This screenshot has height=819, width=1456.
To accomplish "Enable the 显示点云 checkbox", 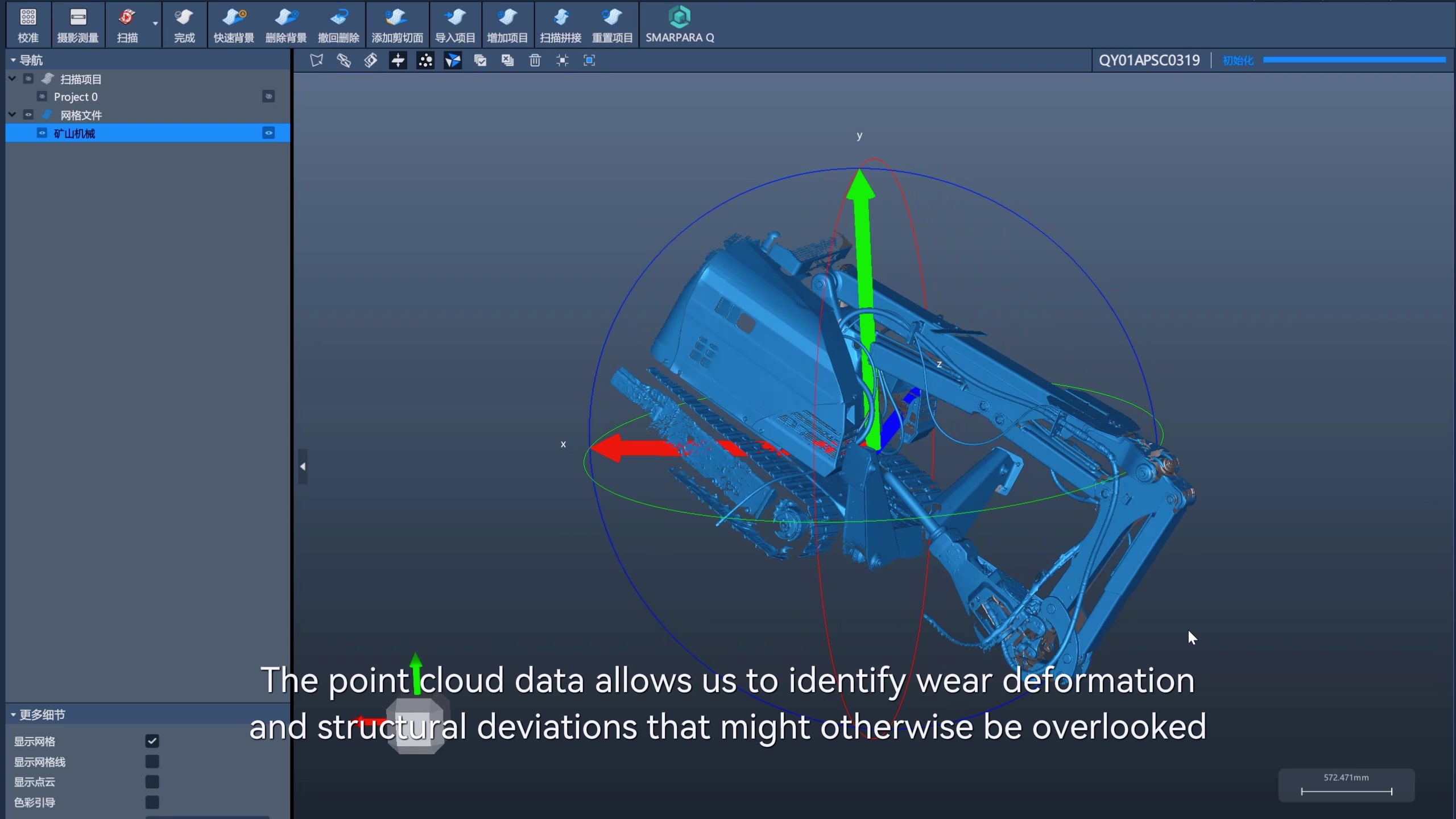I will (x=152, y=782).
